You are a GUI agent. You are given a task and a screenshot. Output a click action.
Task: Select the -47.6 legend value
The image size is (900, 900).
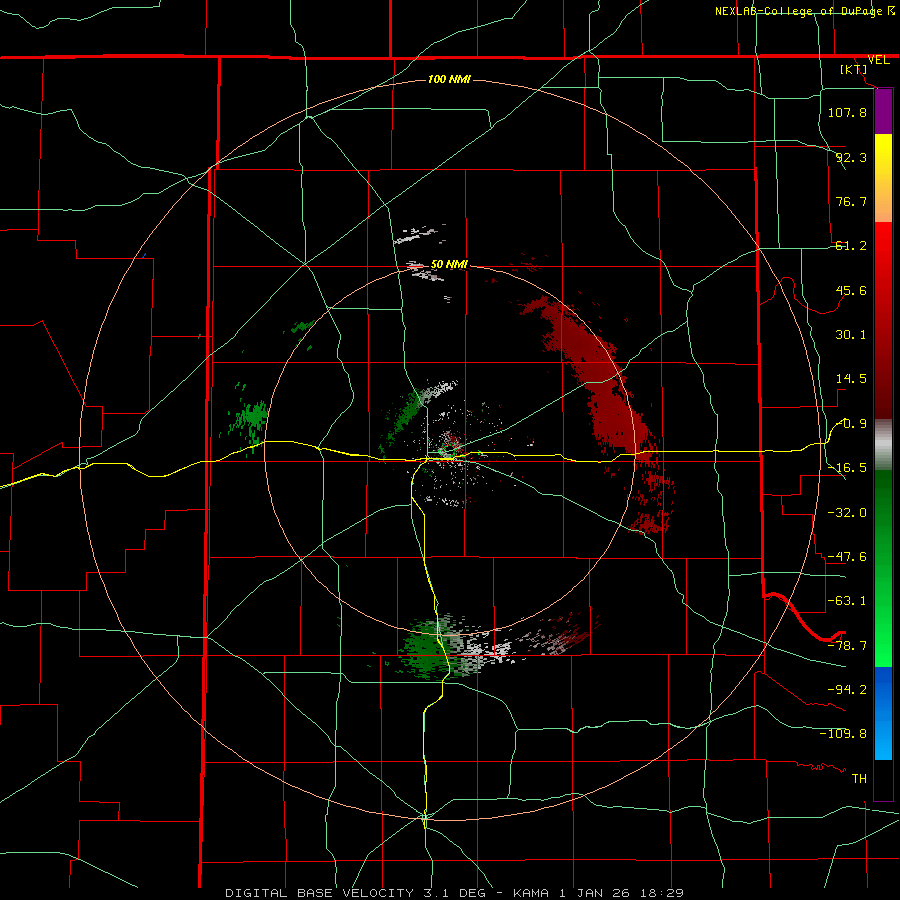tap(847, 556)
